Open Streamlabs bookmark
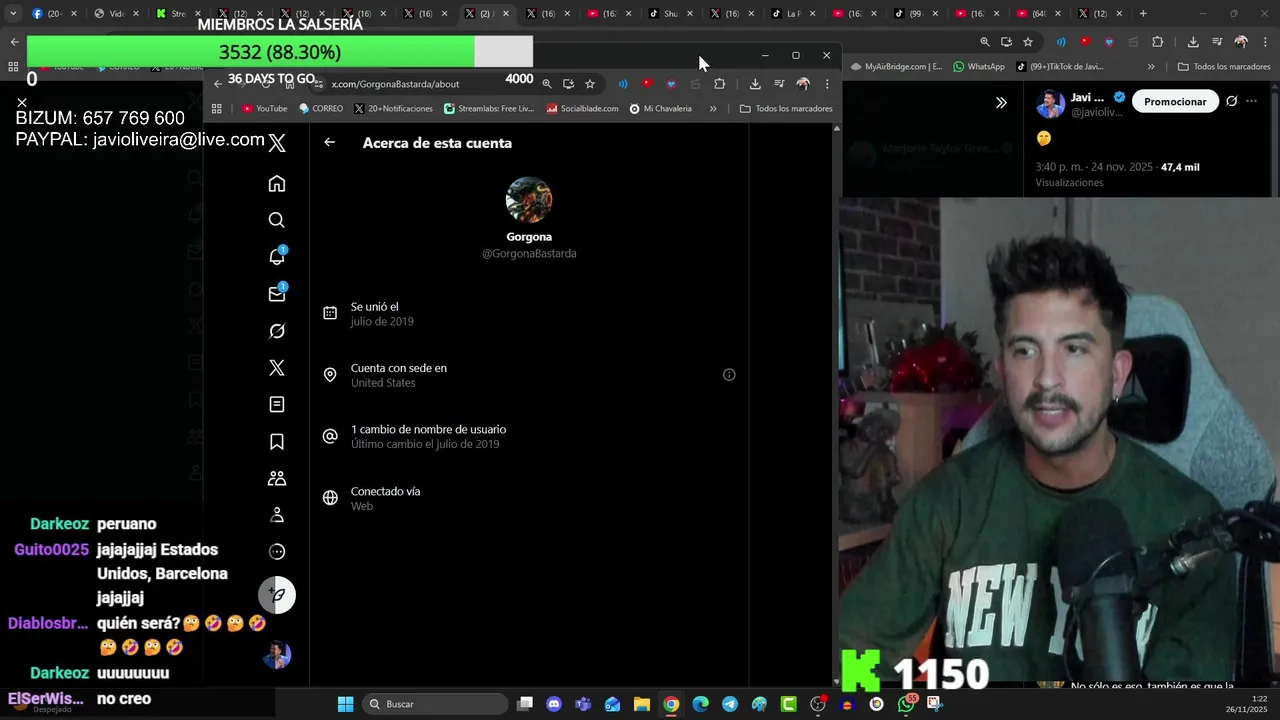This screenshot has width=1280, height=720. tap(489, 108)
